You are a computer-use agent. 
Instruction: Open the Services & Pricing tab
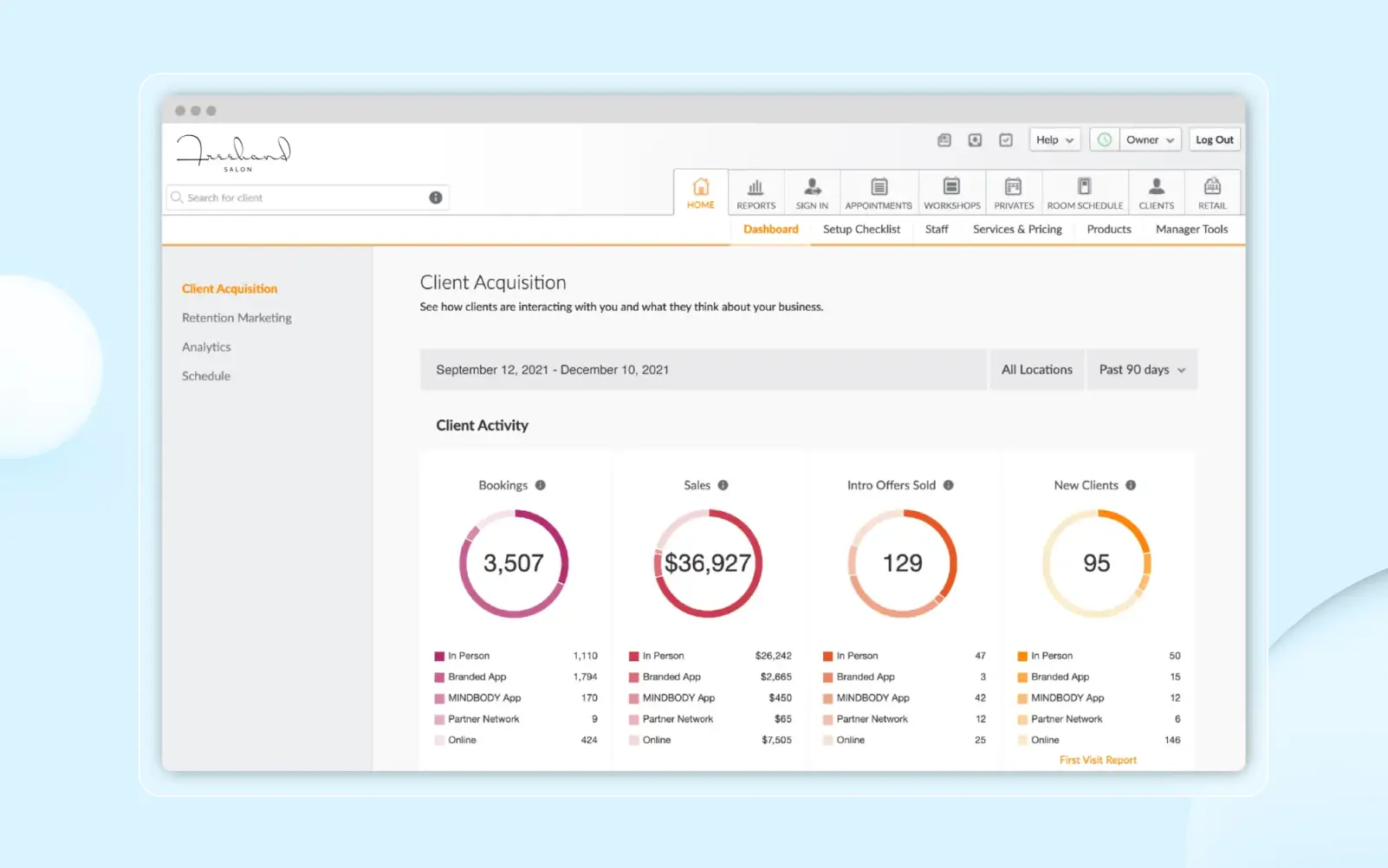pyautogui.click(x=1017, y=230)
